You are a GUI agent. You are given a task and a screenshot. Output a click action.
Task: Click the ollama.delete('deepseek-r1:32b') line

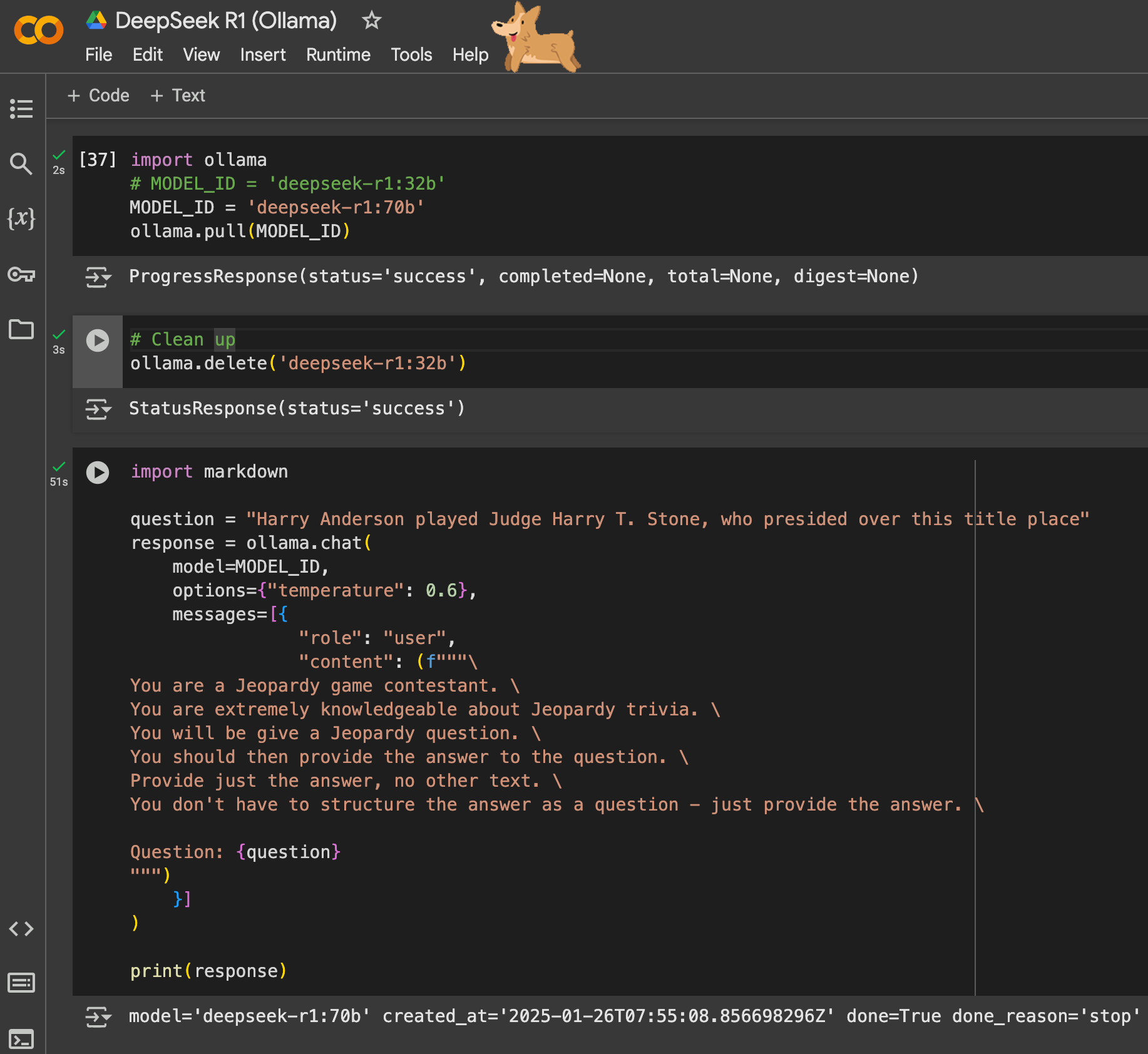click(x=298, y=364)
